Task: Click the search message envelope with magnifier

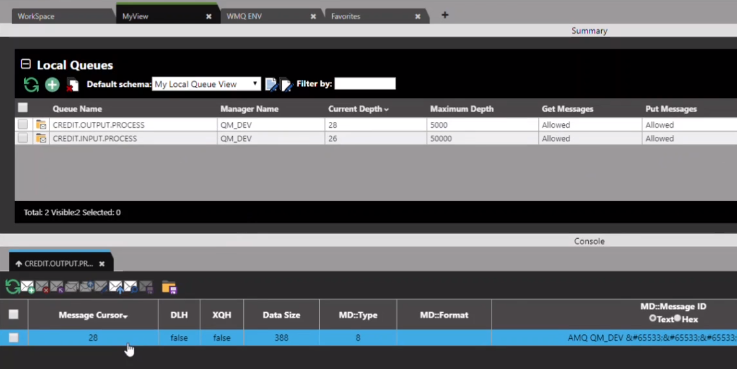Action: tap(130, 287)
